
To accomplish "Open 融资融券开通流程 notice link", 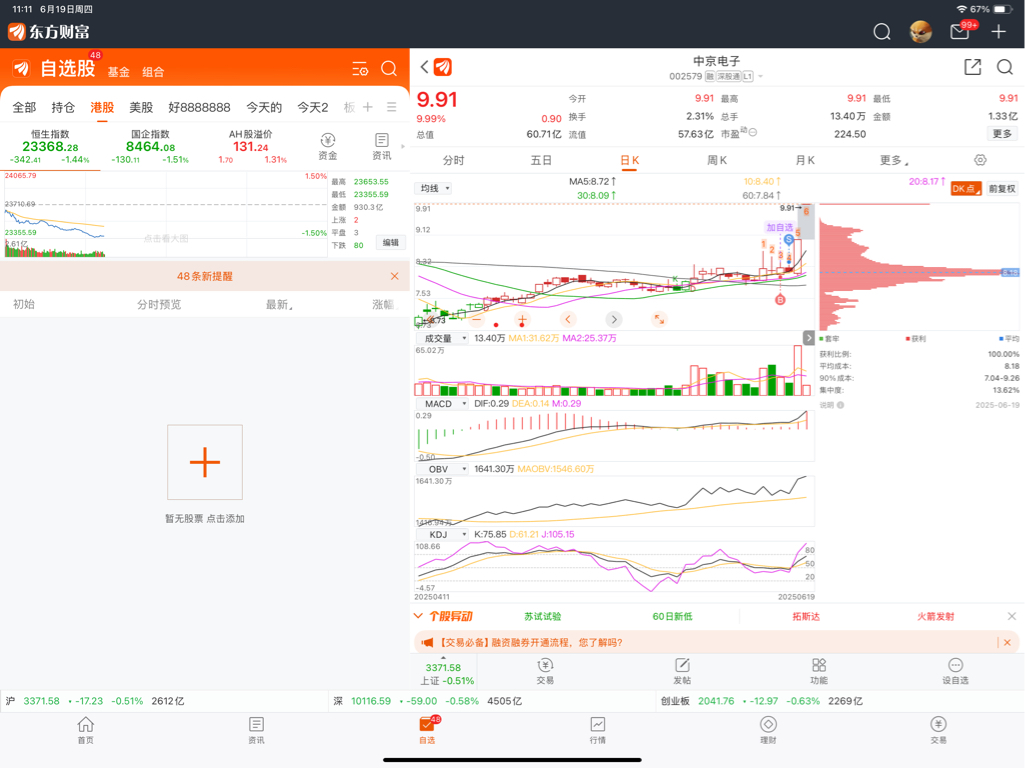I will click(531, 643).
